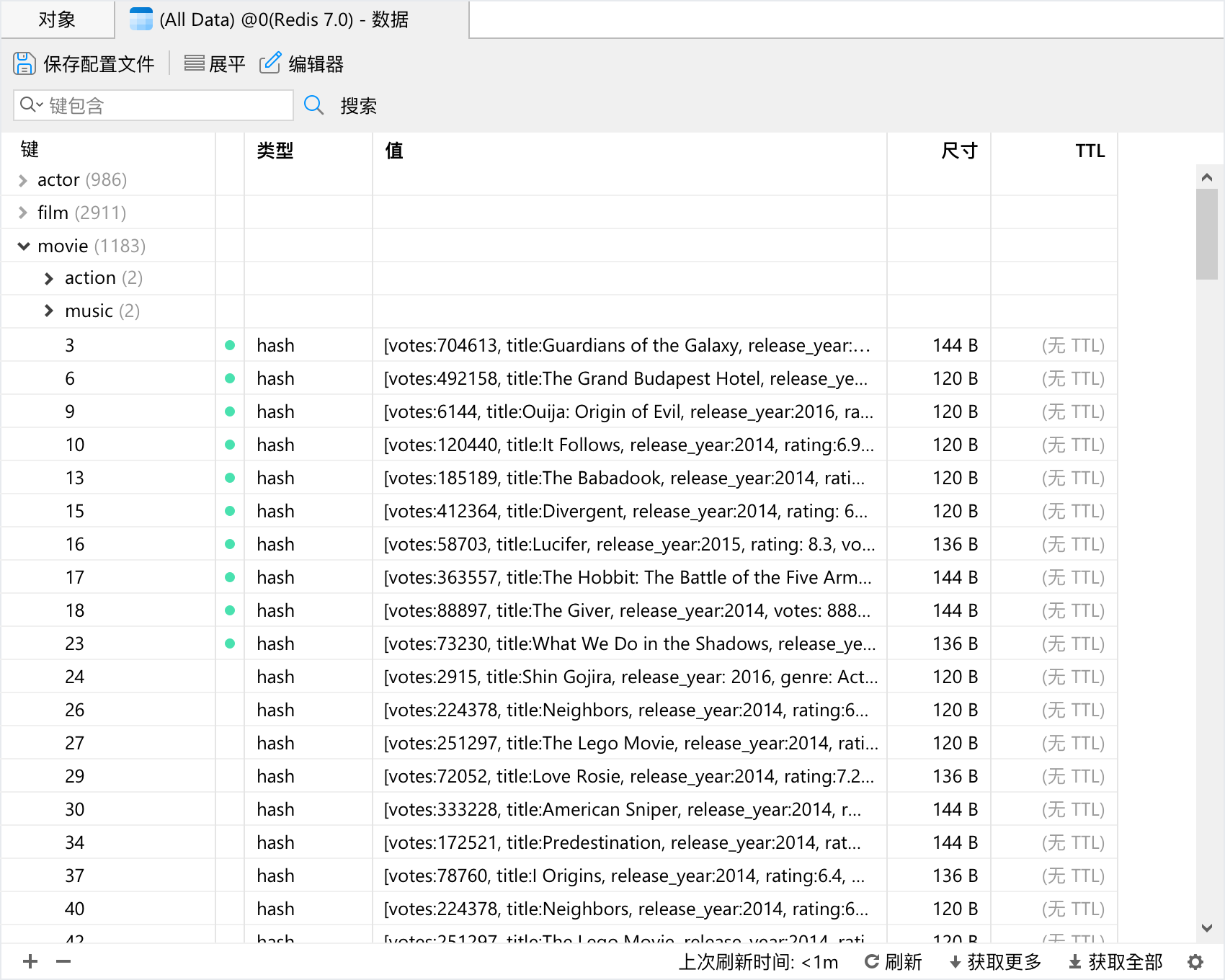1225x980 pixels.
Task: Click the save profile disk icon
Action: coord(24,63)
